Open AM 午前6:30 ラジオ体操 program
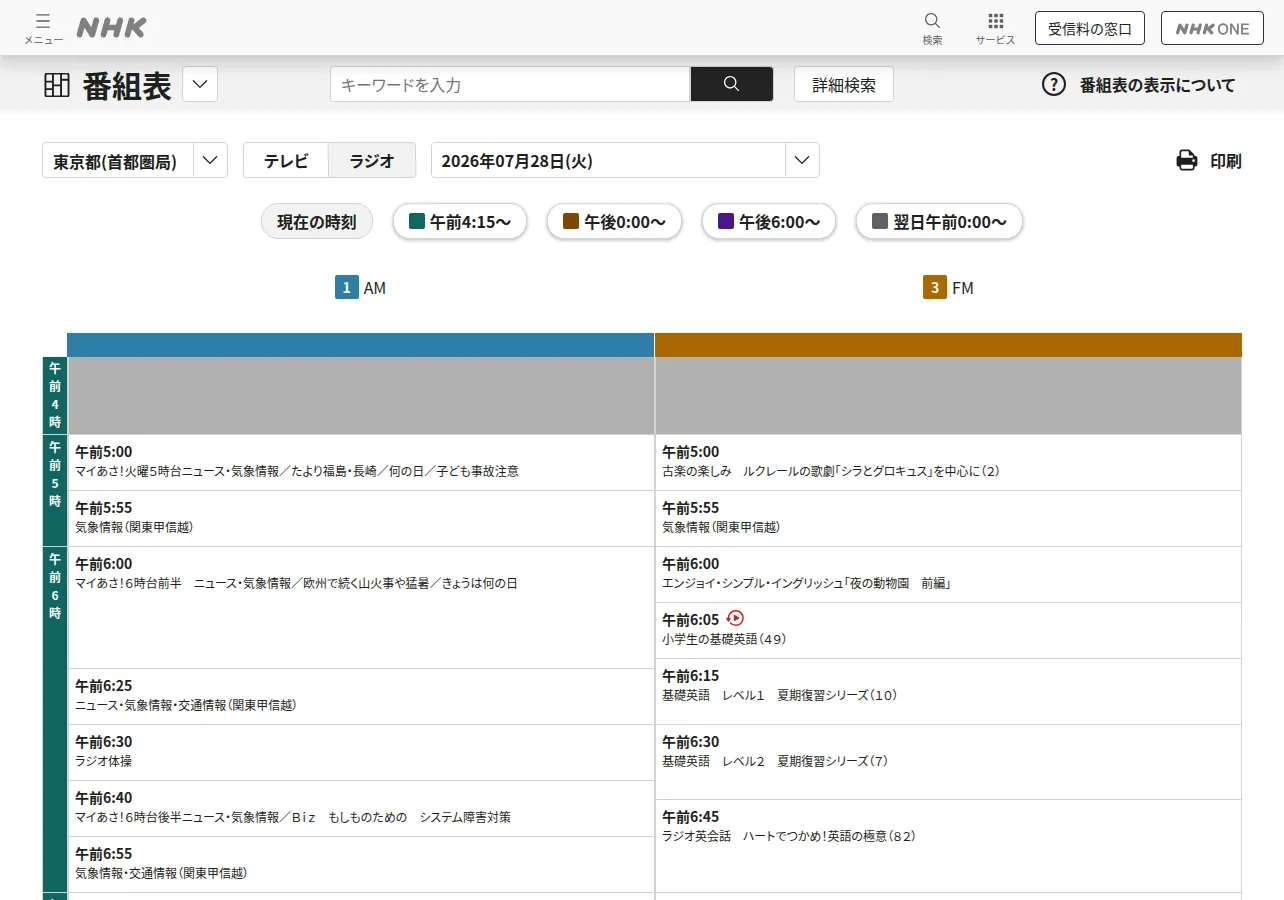1284x900 pixels. pyautogui.click(x=360, y=752)
